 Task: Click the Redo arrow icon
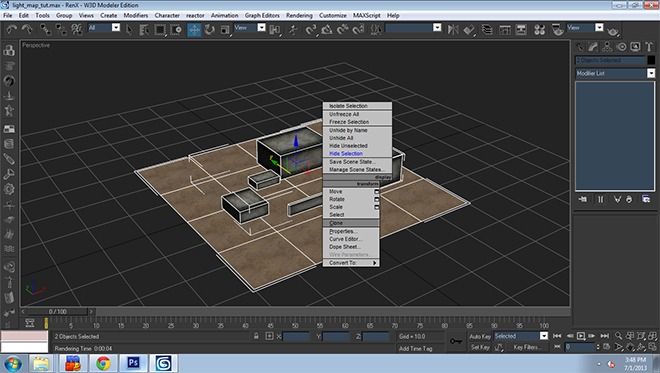[x=27, y=29]
